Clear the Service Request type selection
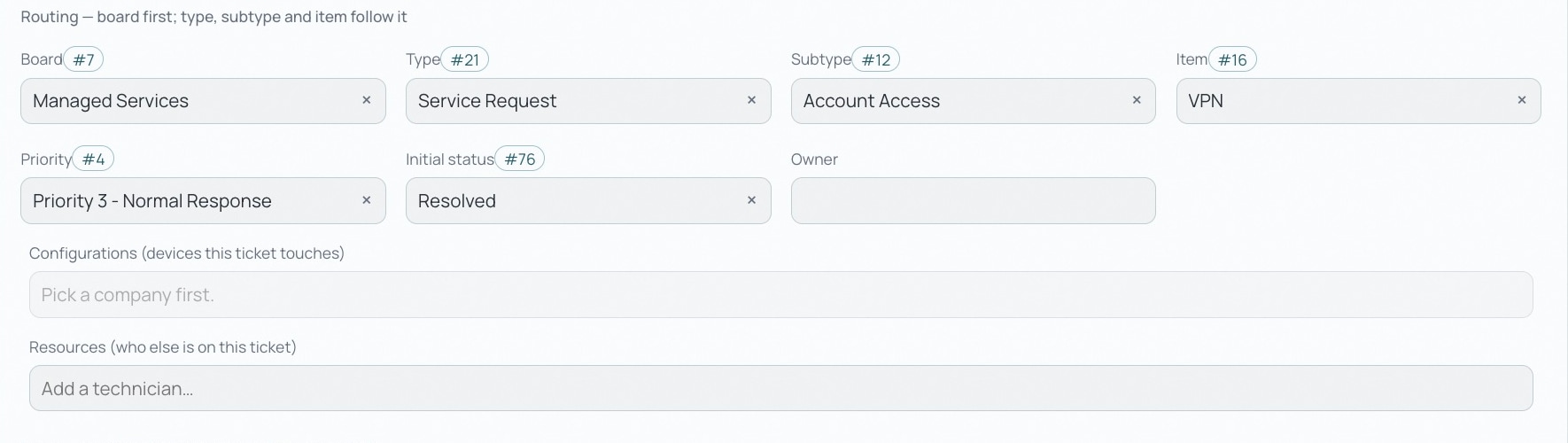 751,100
